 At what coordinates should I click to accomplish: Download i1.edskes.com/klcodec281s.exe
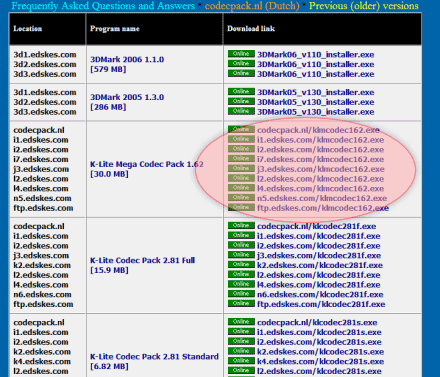pyautogui.click(x=319, y=332)
